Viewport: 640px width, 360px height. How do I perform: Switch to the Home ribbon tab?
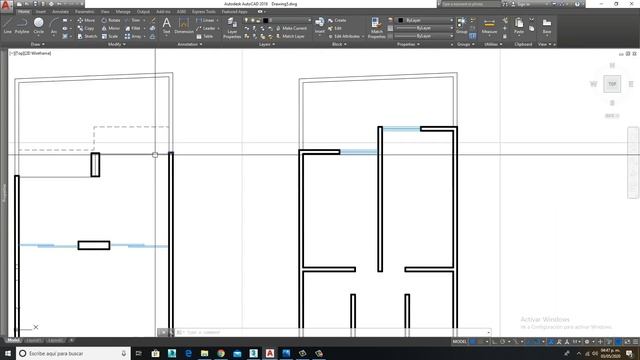click(x=24, y=12)
